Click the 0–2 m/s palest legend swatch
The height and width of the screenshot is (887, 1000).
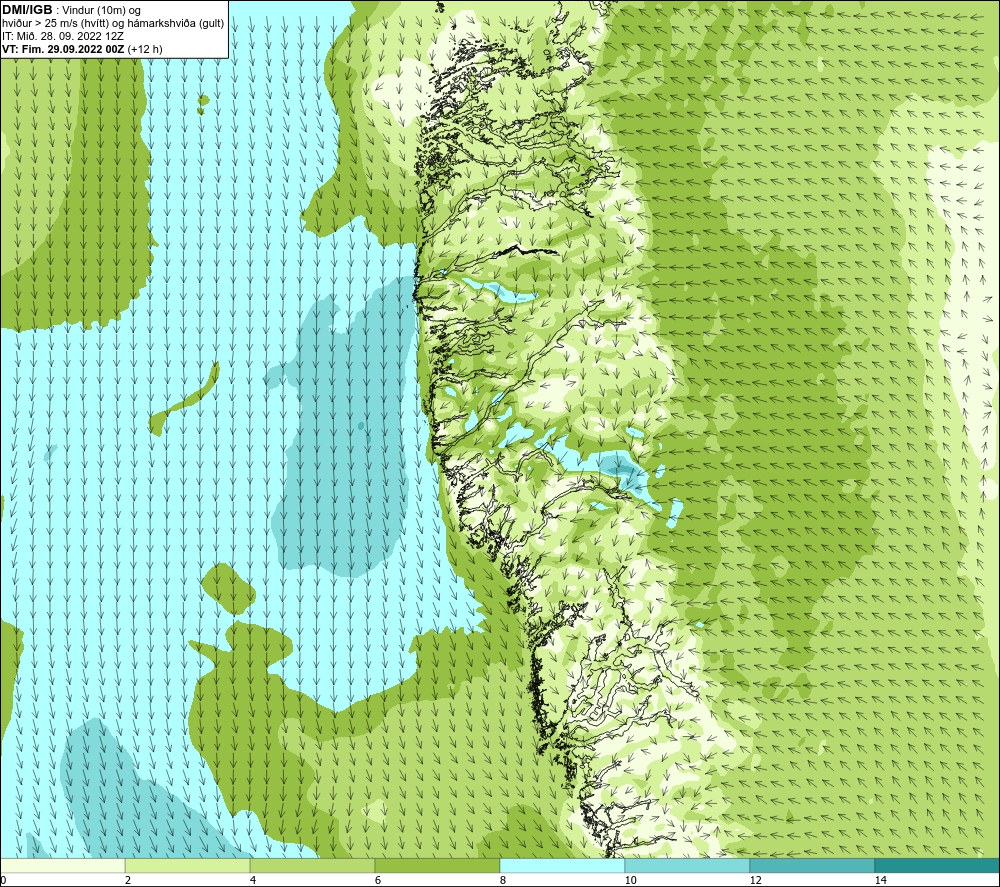coord(62,865)
